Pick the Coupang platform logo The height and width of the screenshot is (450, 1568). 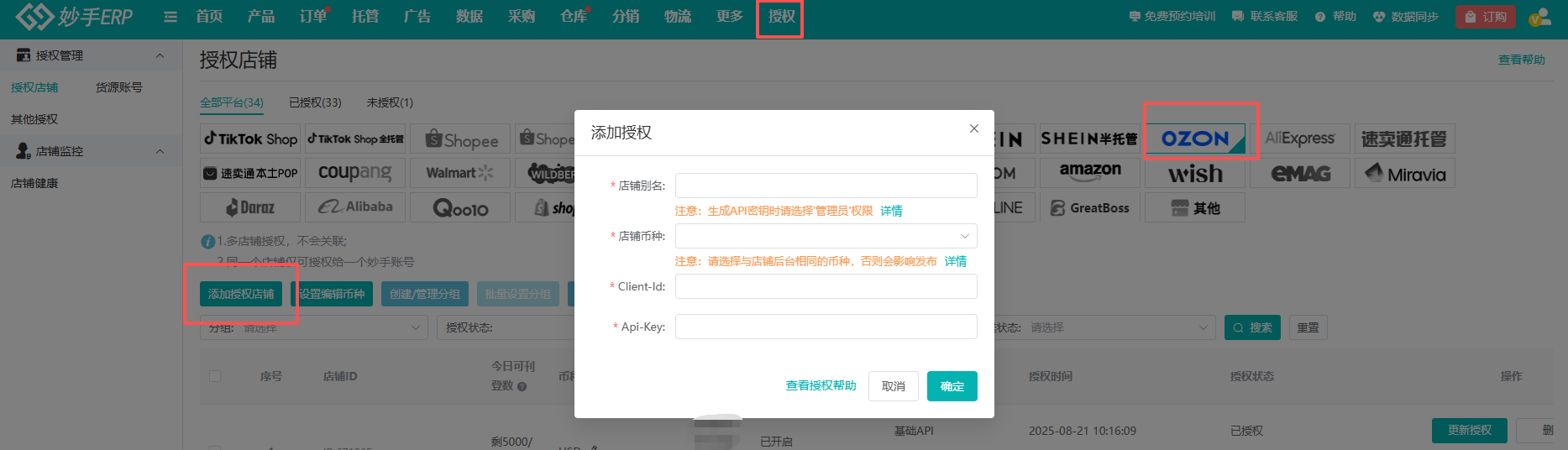click(354, 173)
